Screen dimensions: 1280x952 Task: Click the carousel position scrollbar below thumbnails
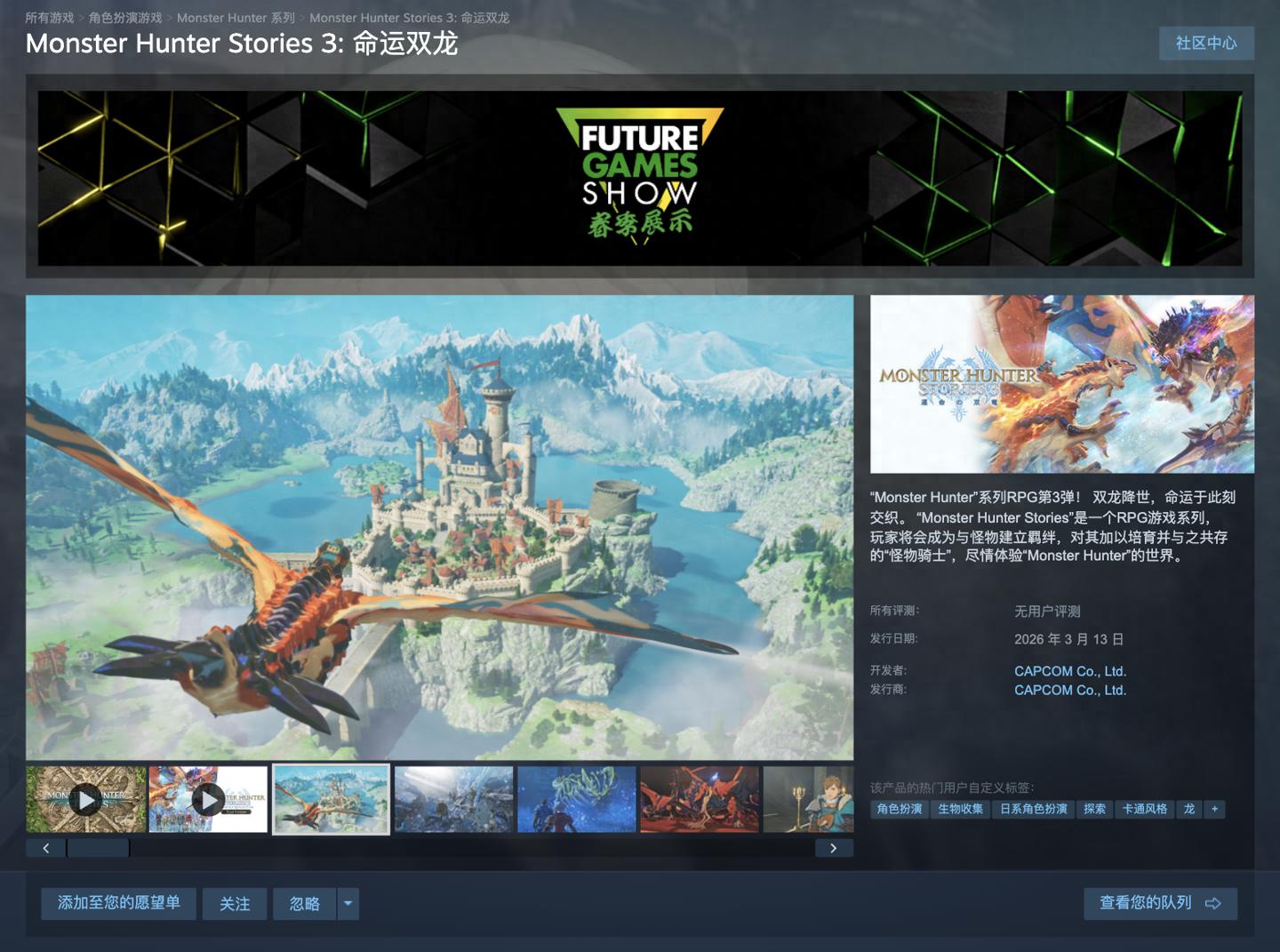(x=98, y=848)
